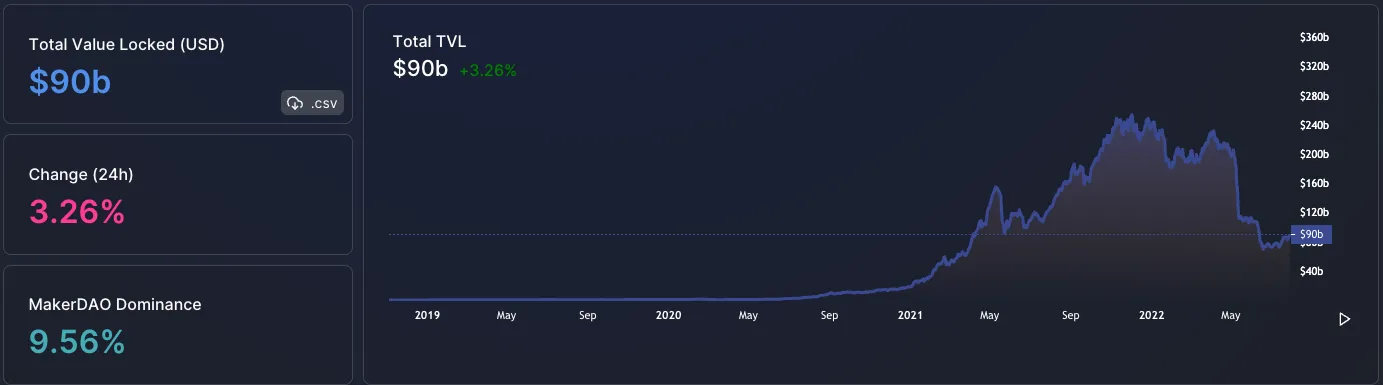The image size is (1383, 385).
Task: Click the pink 3.26% change value
Action: click(77, 212)
